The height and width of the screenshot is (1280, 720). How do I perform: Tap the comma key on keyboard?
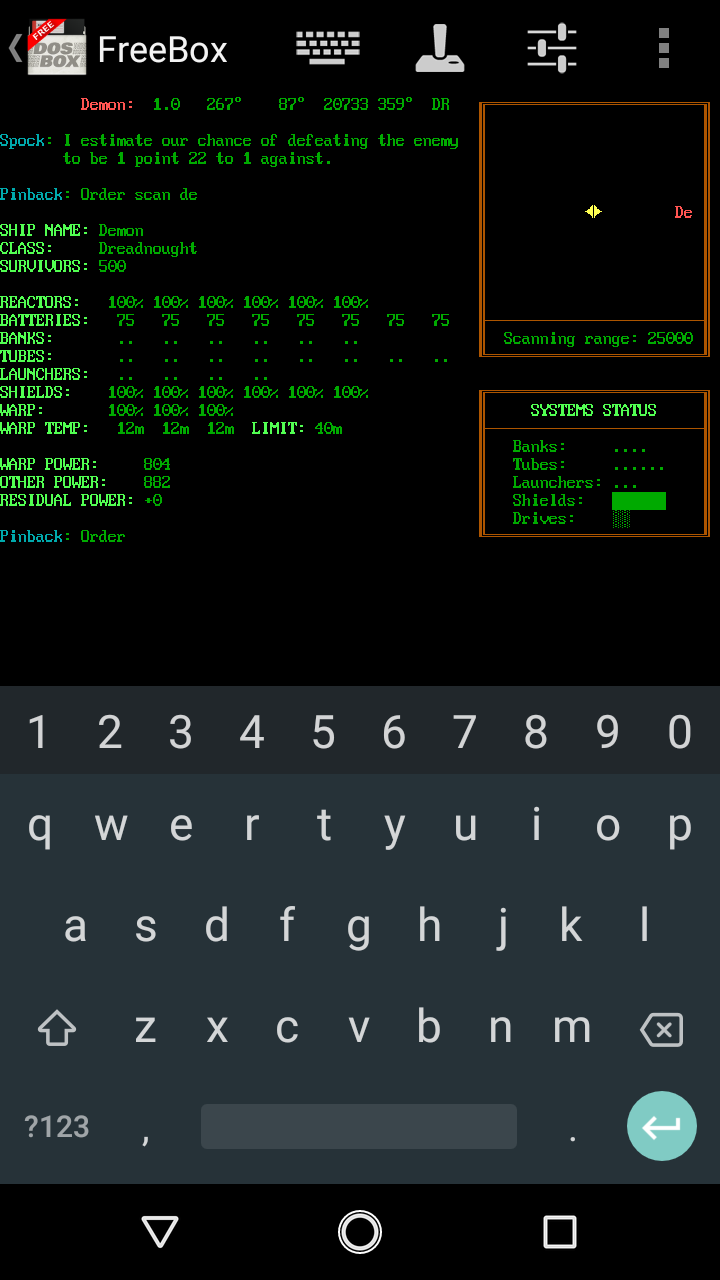[x=146, y=1129]
